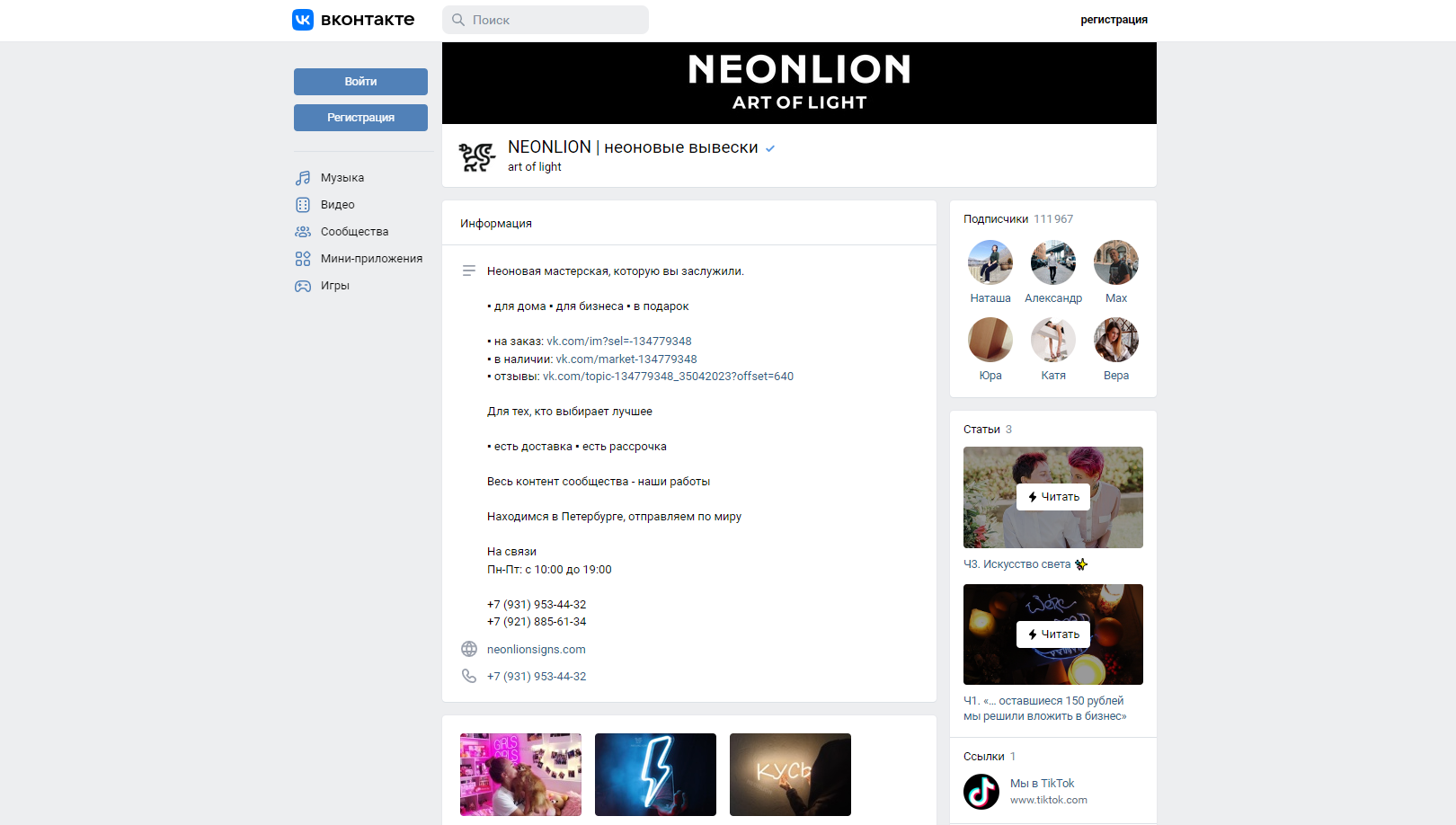
Task: Click Читать on the Искусство света article
Action: pyautogui.click(x=1053, y=497)
